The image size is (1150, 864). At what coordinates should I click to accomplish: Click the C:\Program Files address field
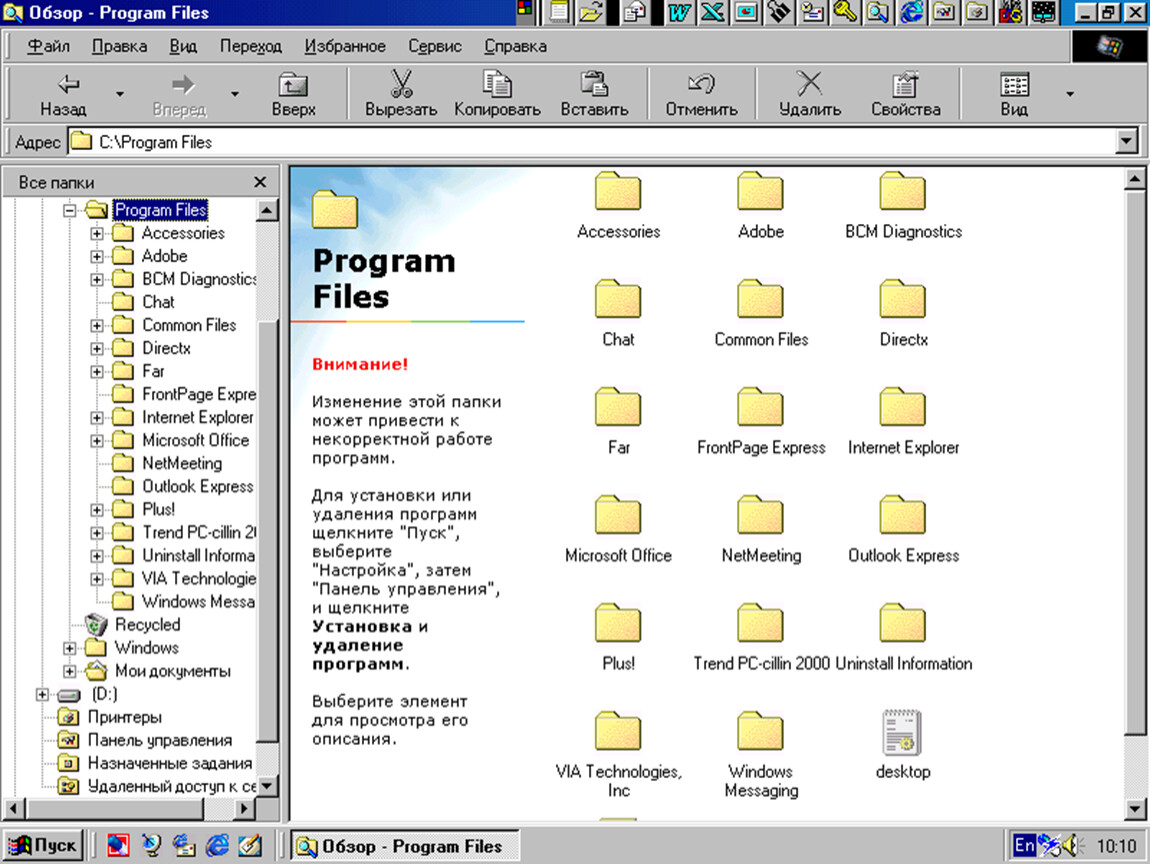click(x=593, y=142)
